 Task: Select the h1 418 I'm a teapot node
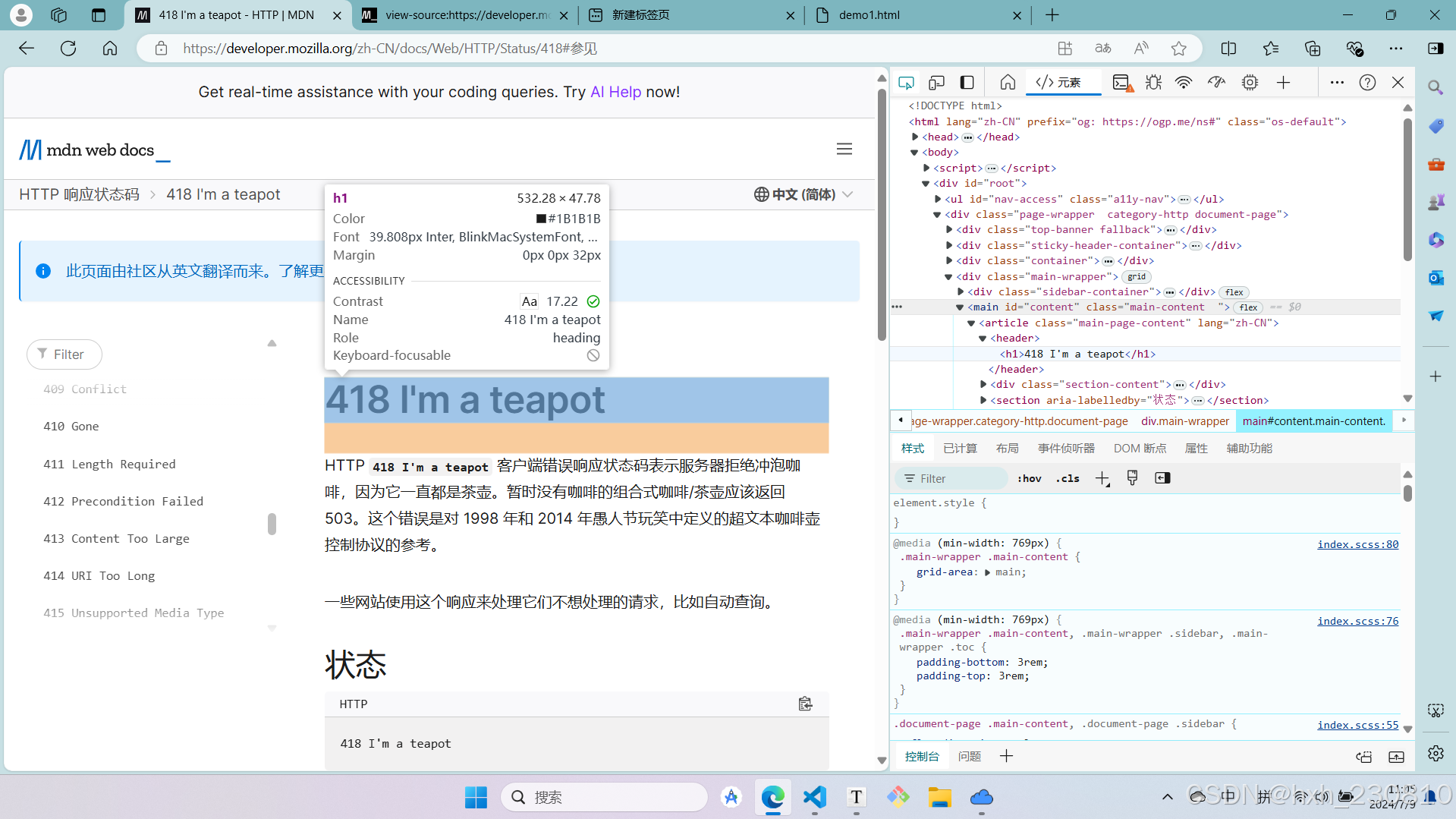click(x=1077, y=354)
